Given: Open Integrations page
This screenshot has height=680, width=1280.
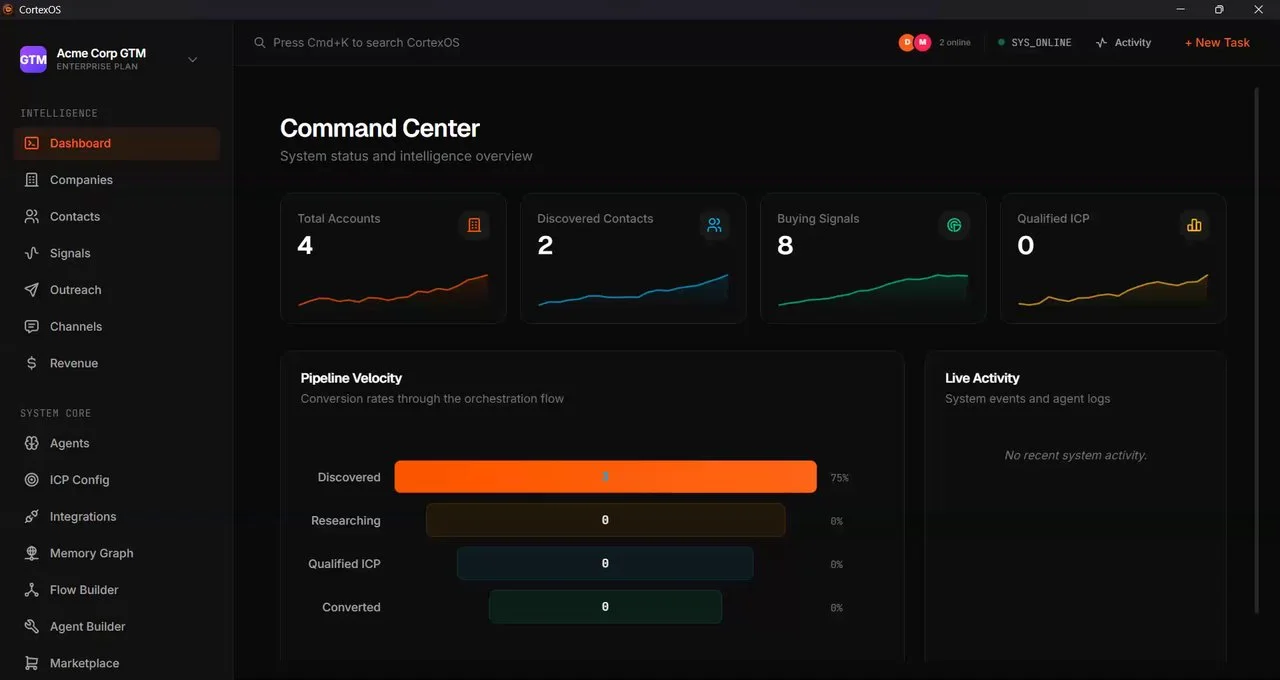Looking at the screenshot, I should click(117, 516).
